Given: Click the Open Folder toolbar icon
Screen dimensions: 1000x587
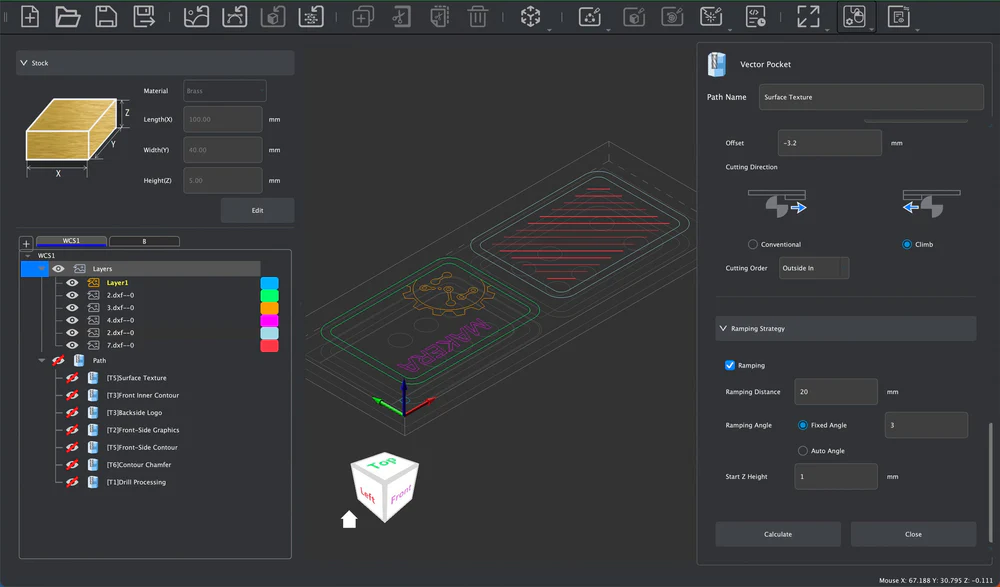Looking at the screenshot, I should (x=67, y=16).
